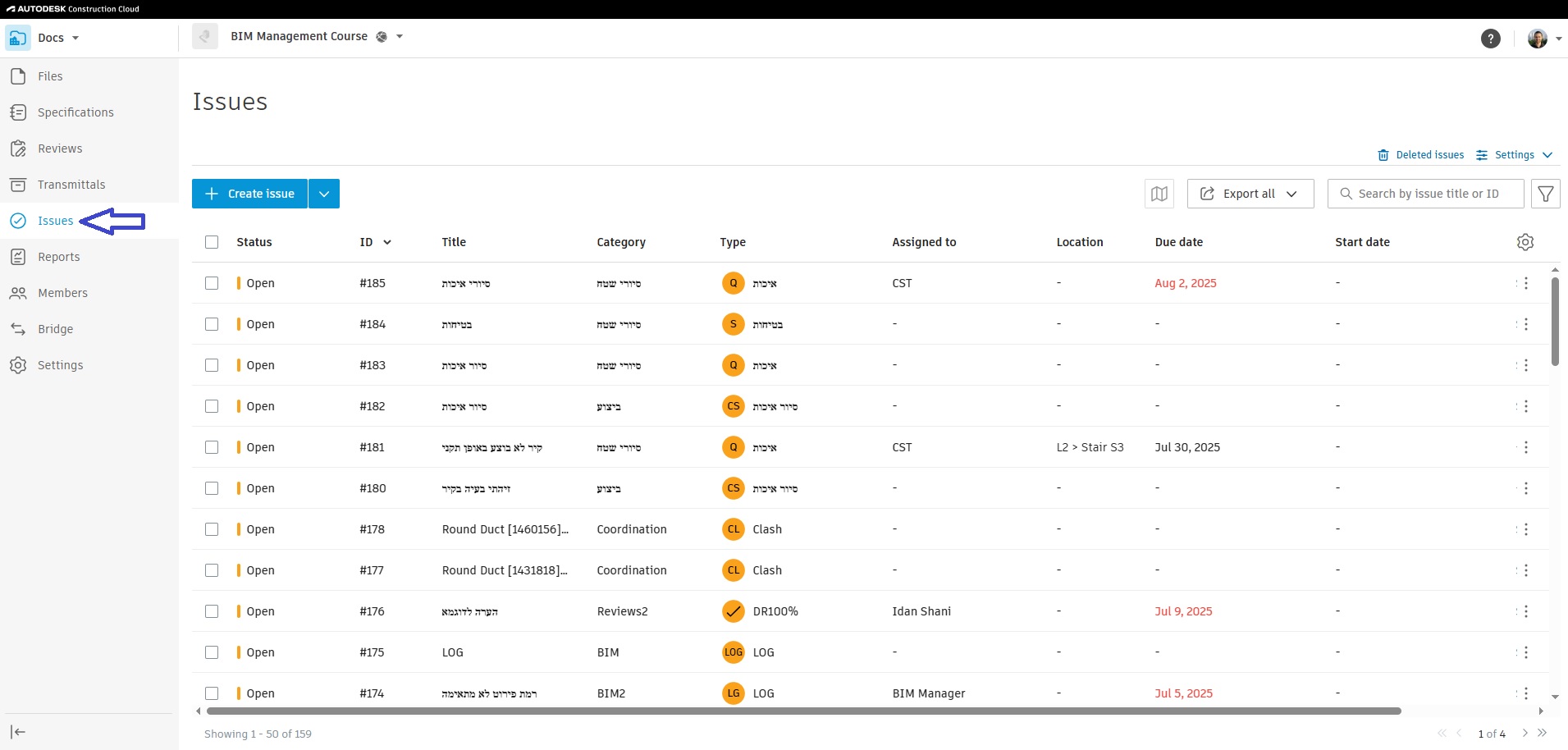1568x750 pixels.
Task: Open the Reviews sidebar icon
Action: tap(18, 149)
